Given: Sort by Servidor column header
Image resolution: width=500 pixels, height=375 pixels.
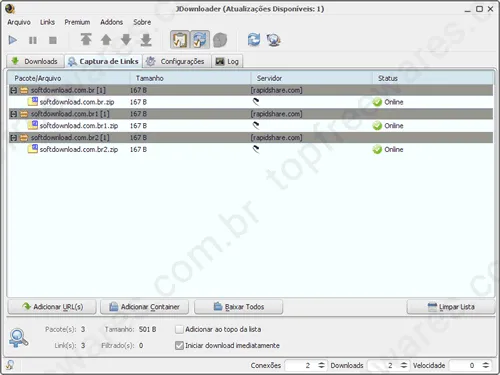Looking at the screenshot, I should [x=311, y=78].
